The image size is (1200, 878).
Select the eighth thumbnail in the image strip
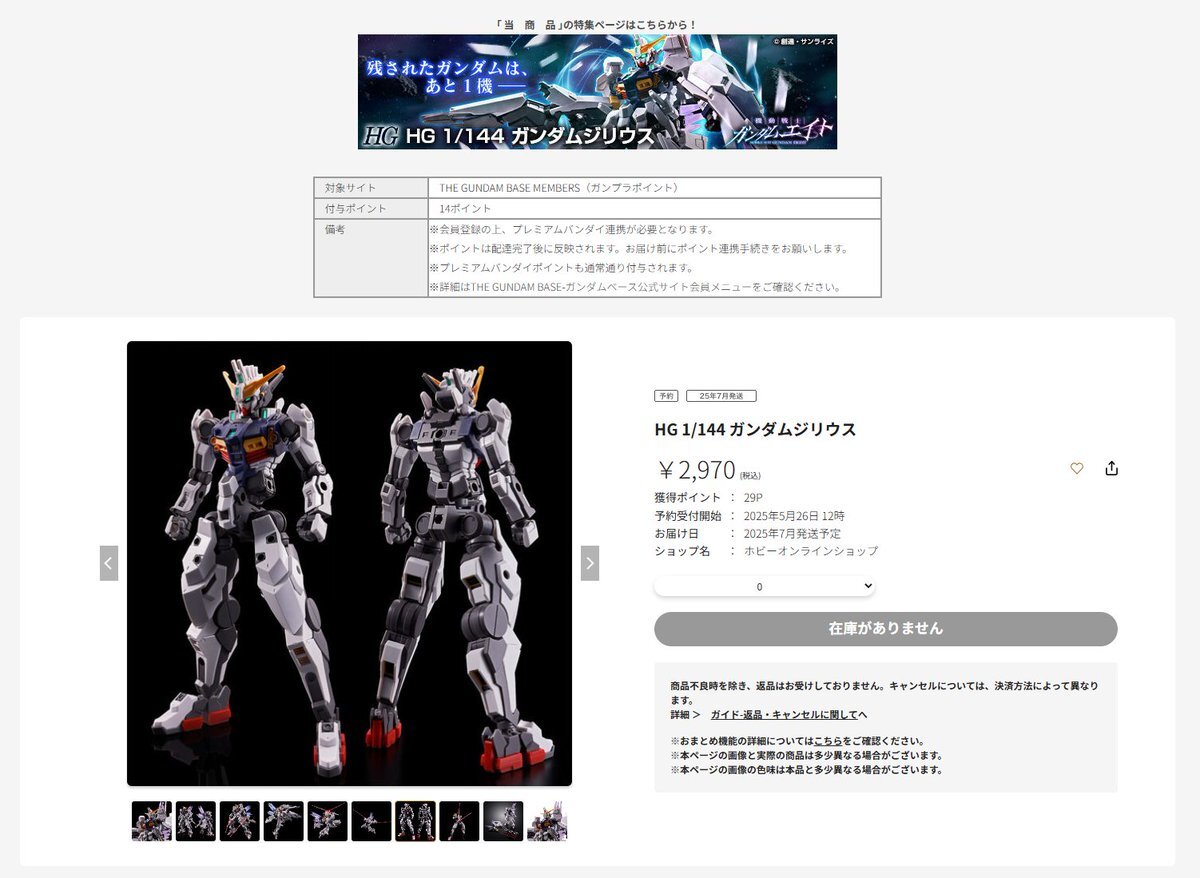point(459,821)
